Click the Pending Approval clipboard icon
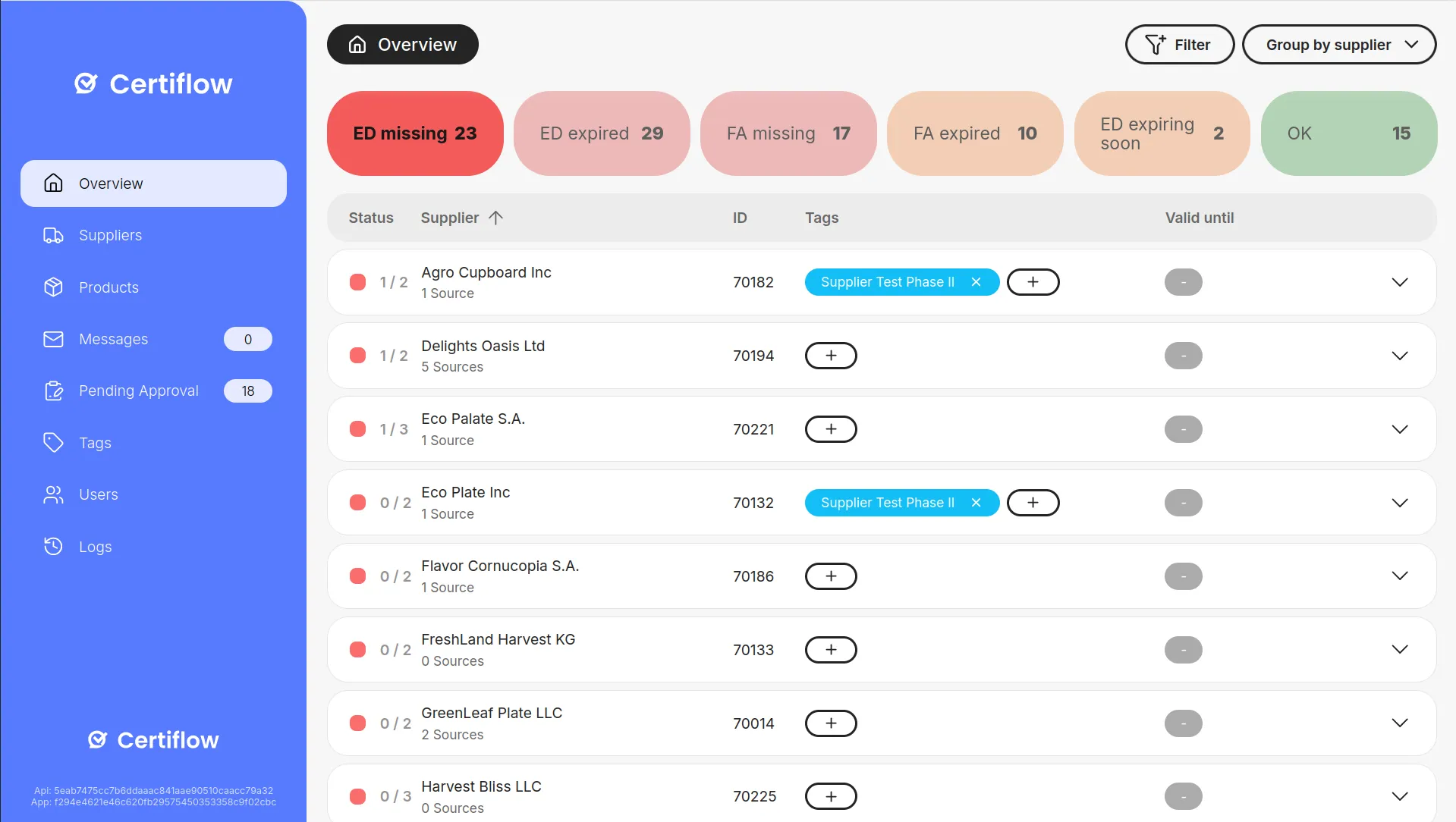This screenshot has height=822, width=1456. click(53, 391)
